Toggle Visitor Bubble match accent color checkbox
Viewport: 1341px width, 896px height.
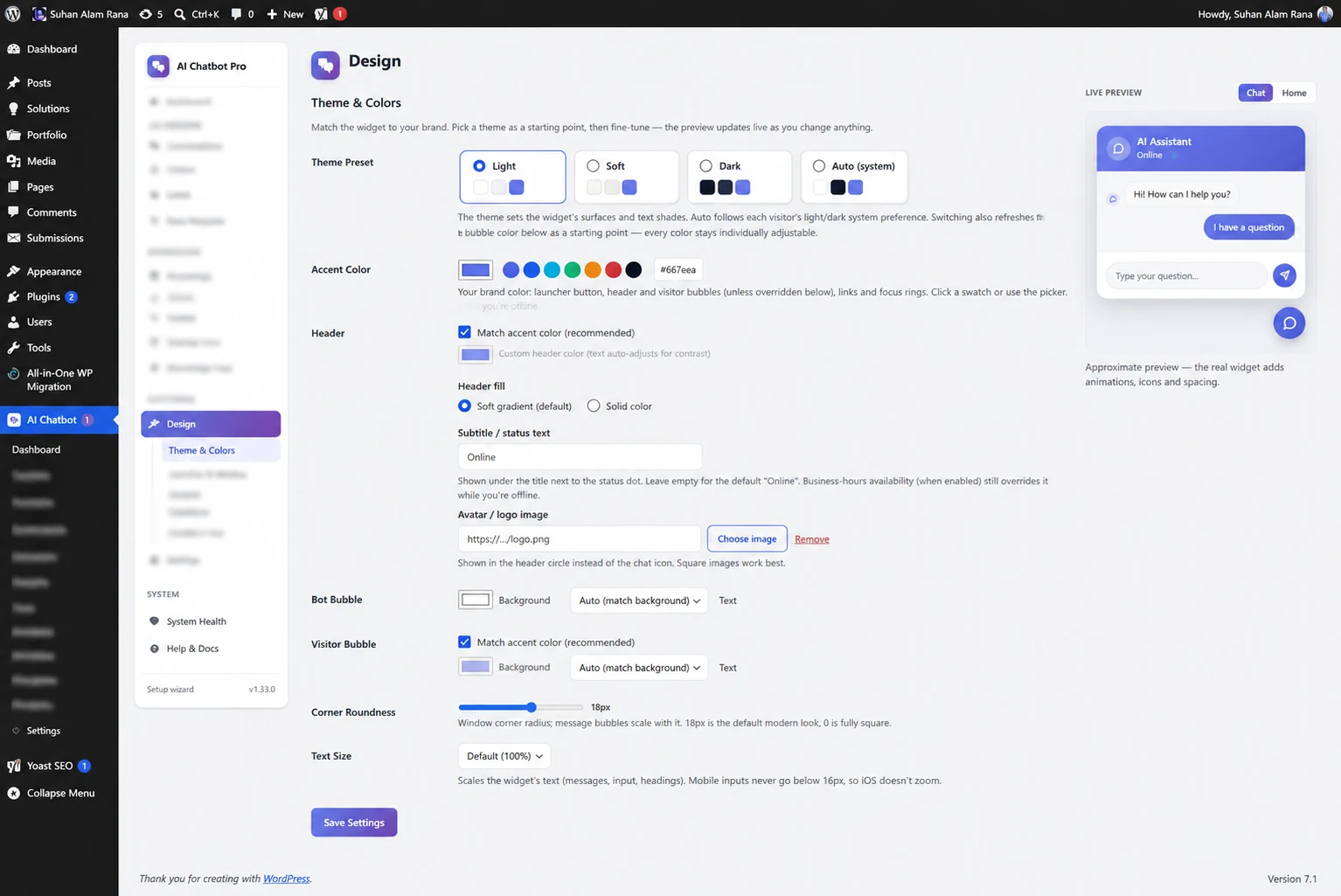[464, 642]
